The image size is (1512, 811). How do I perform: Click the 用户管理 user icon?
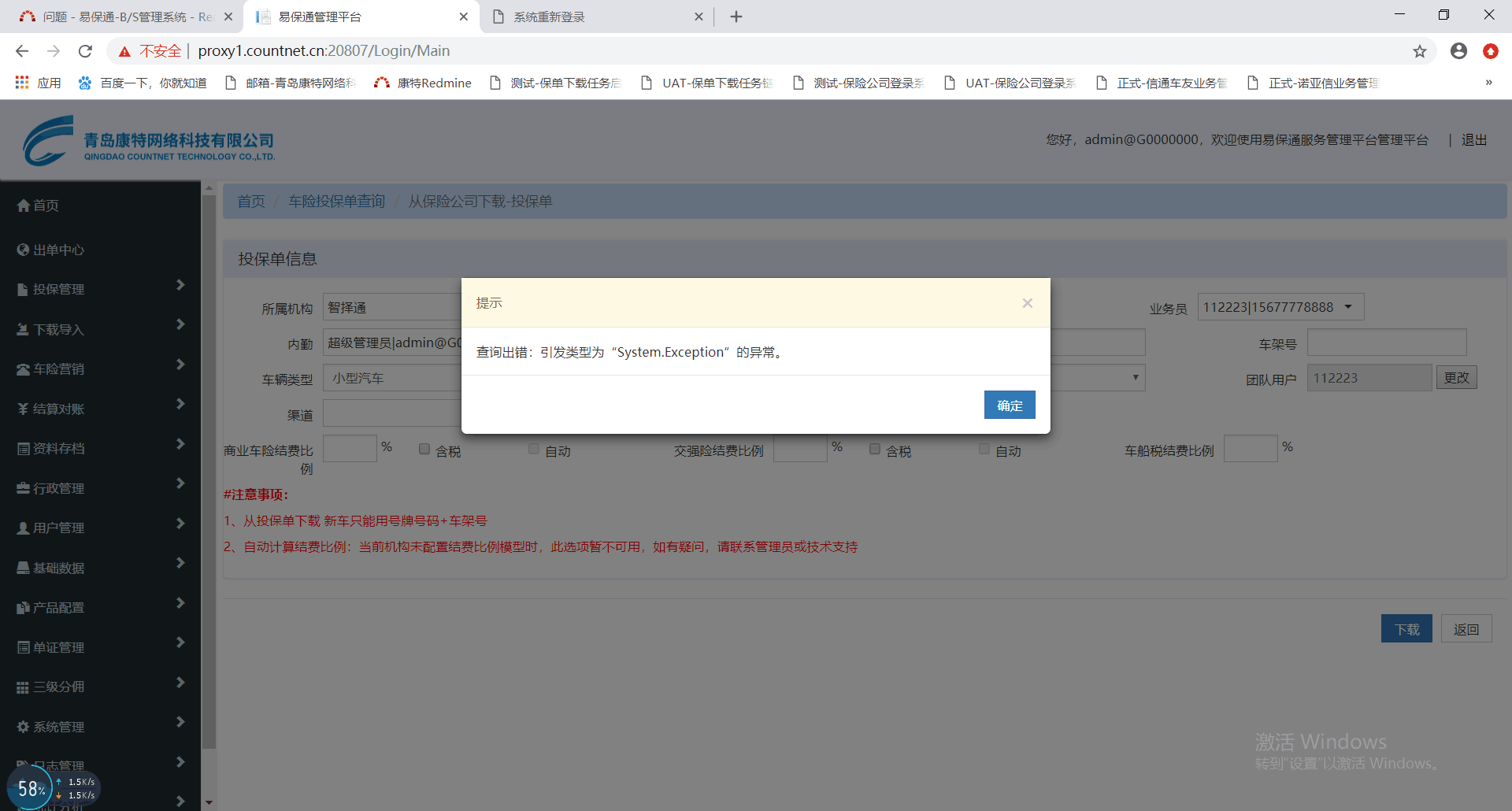tap(23, 528)
